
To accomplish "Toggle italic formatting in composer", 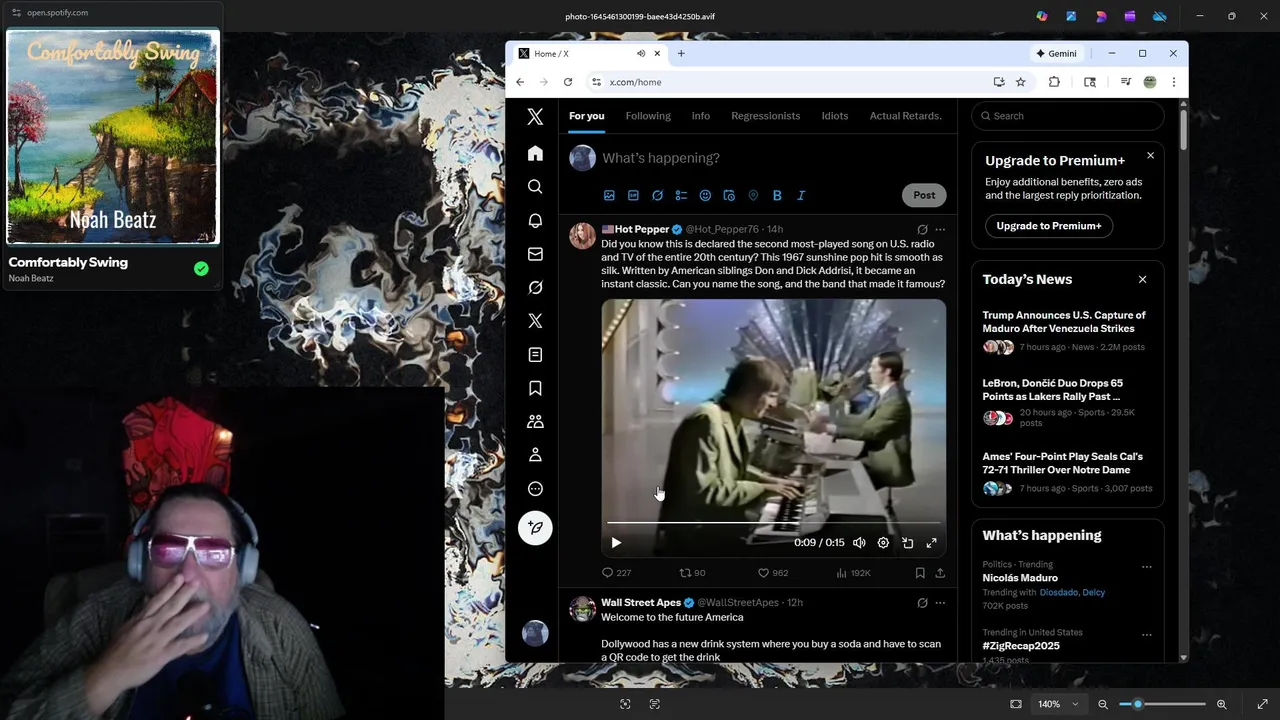I will [801, 195].
